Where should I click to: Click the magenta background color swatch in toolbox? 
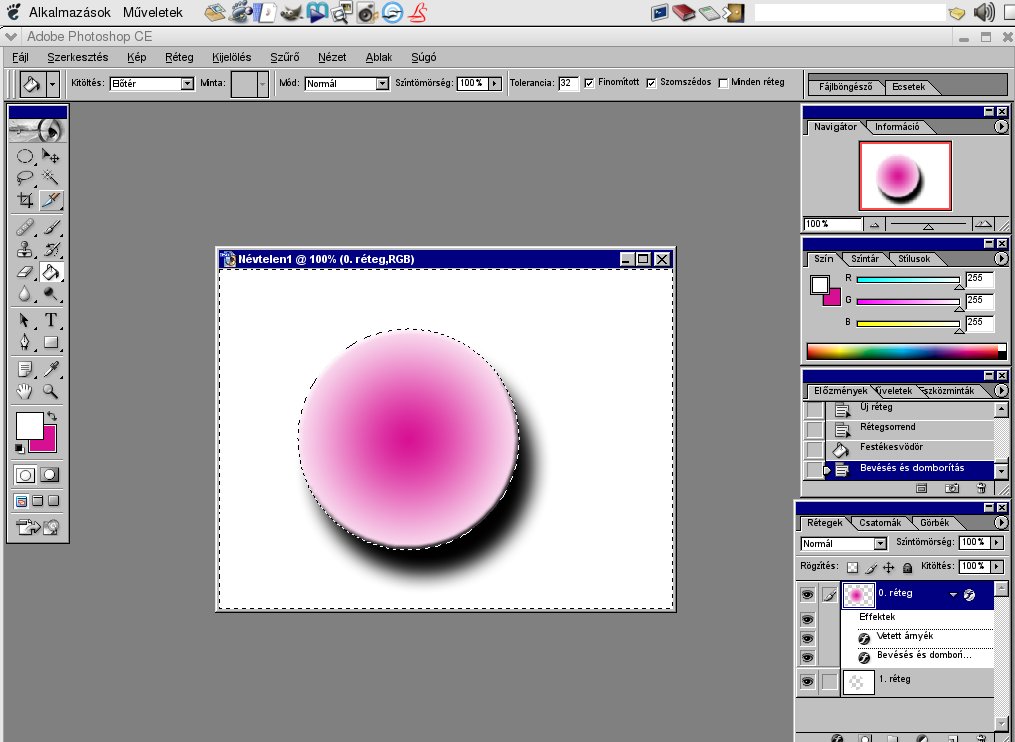click(46, 441)
